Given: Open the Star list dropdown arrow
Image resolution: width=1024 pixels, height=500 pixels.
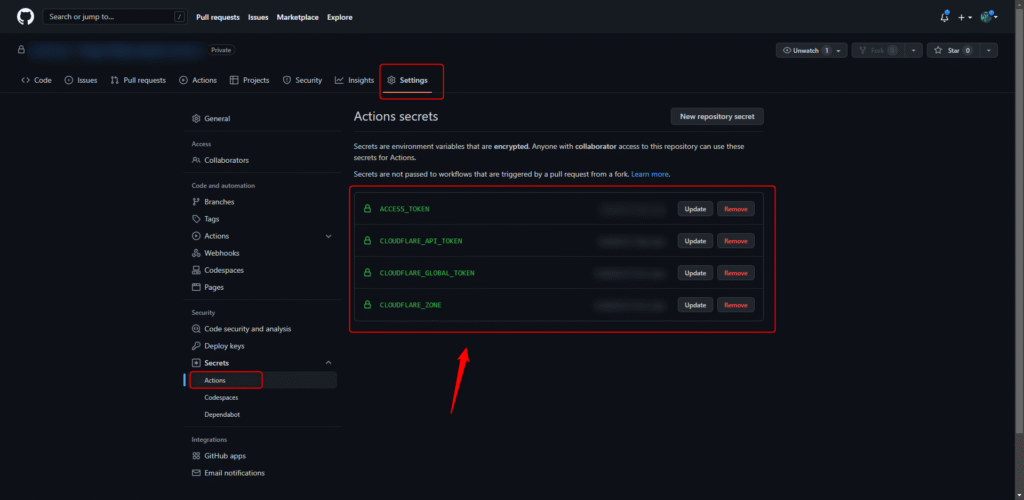Looking at the screenshot, I should (x=989, y=50).
